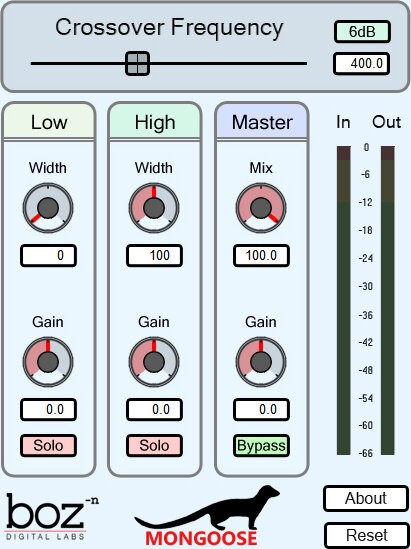Click the High band Gain knob

(154, 362)
